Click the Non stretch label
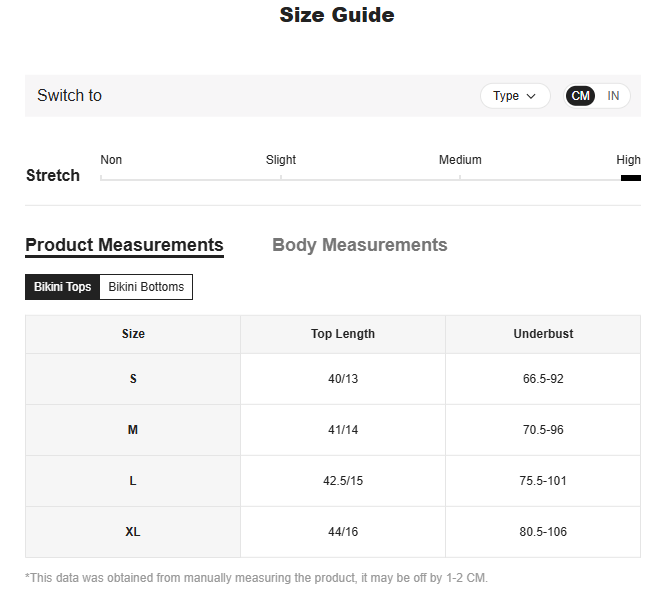This screenshot has height=593, width=671. [111, 160]
